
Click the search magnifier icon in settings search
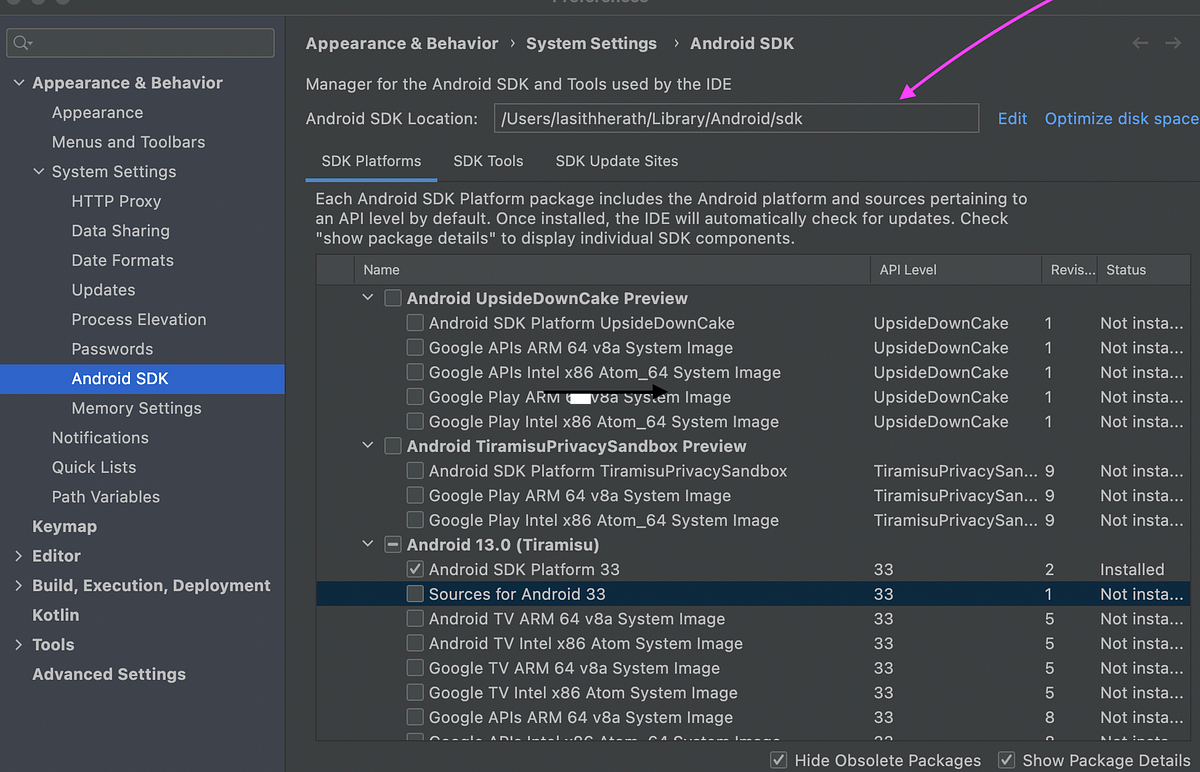tap(22, 43)
